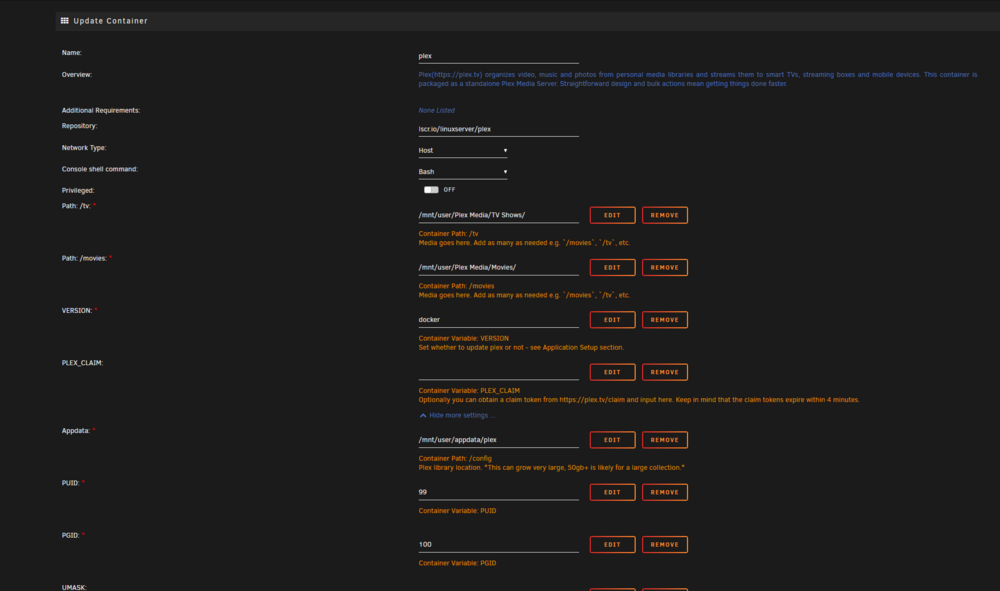1000x591 pixels.
Task: Click the Container Variable: PGID text
Action: pos(457,562)
